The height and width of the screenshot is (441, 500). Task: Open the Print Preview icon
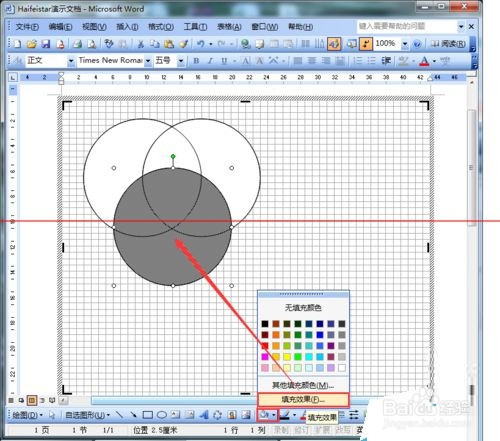[91, 44]
